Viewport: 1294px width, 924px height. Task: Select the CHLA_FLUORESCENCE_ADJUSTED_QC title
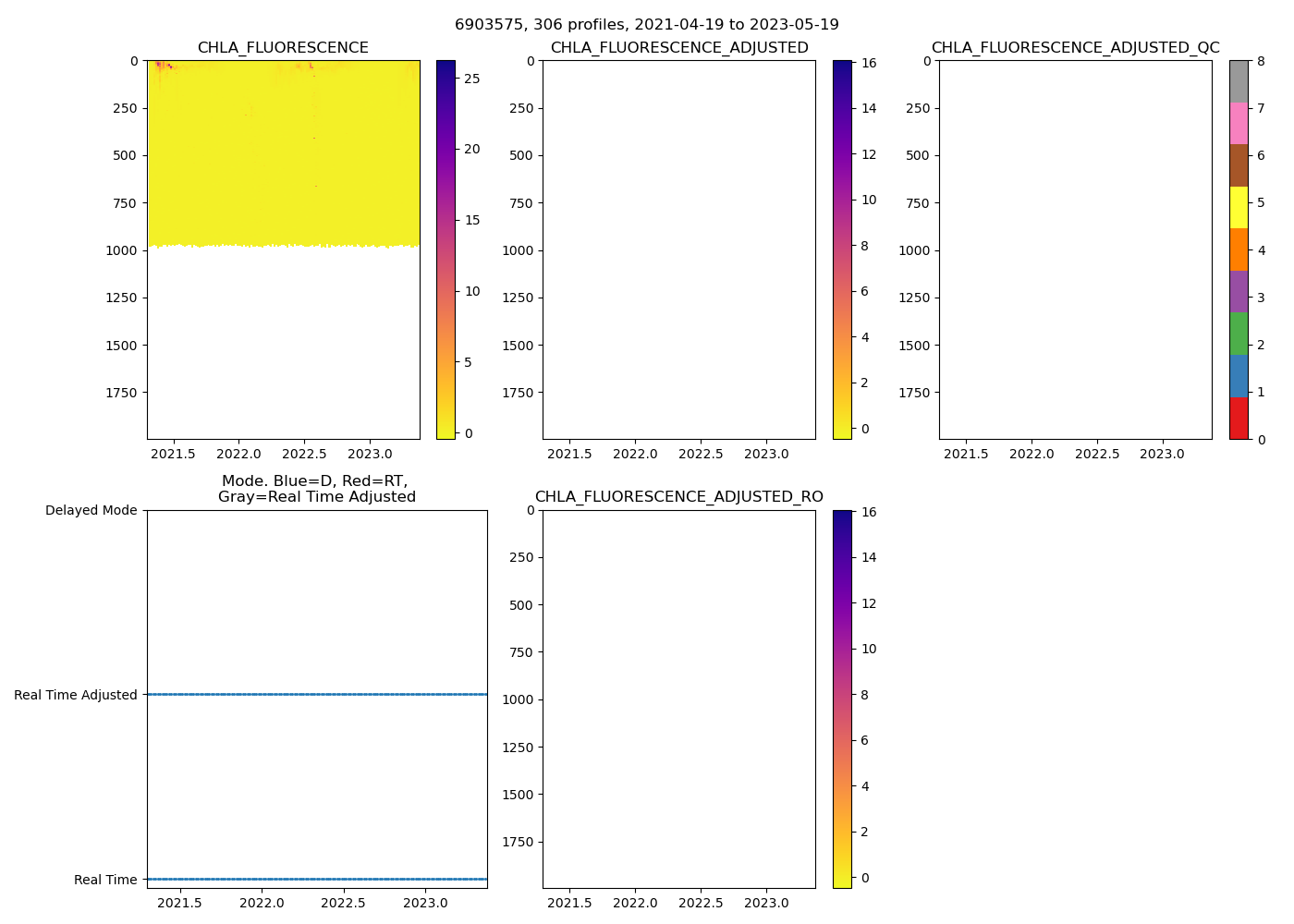point(1075,48)
